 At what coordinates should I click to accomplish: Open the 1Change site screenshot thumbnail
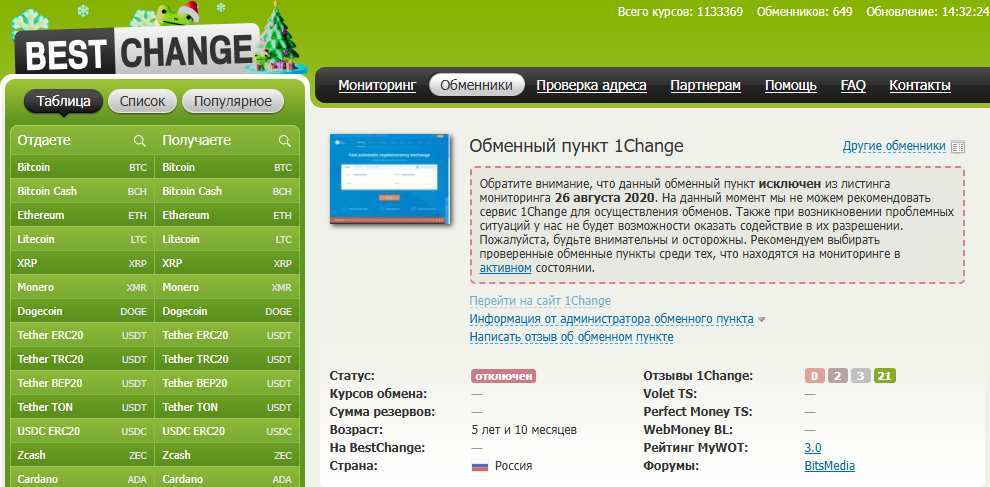[390, 179]
